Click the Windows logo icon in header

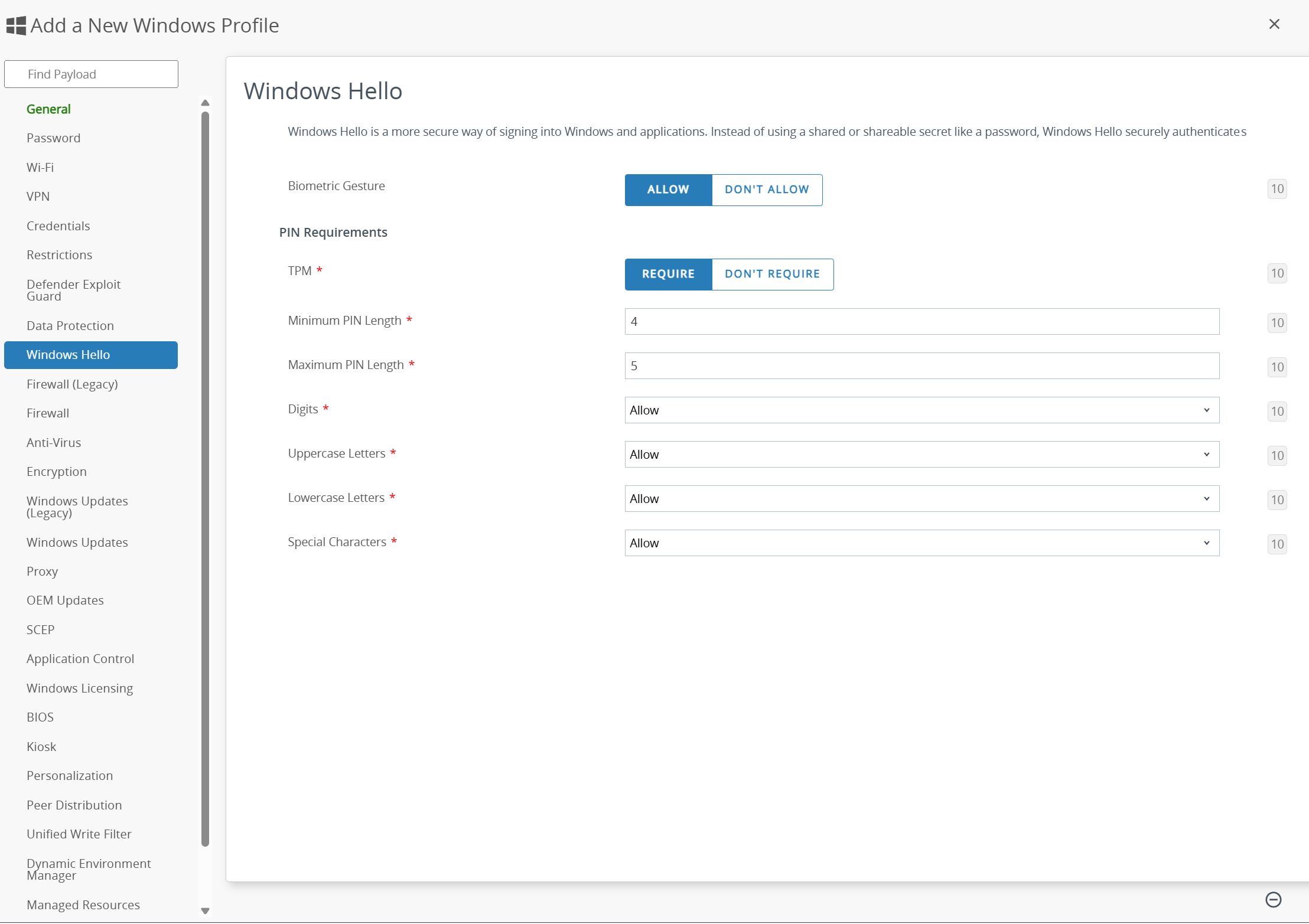point(16,25)
